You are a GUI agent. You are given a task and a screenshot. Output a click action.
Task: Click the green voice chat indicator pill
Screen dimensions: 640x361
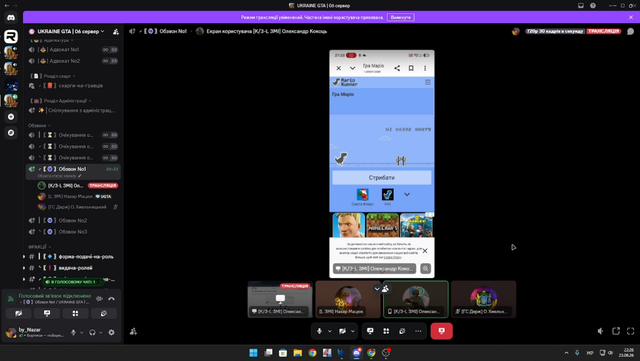[73, 282]
